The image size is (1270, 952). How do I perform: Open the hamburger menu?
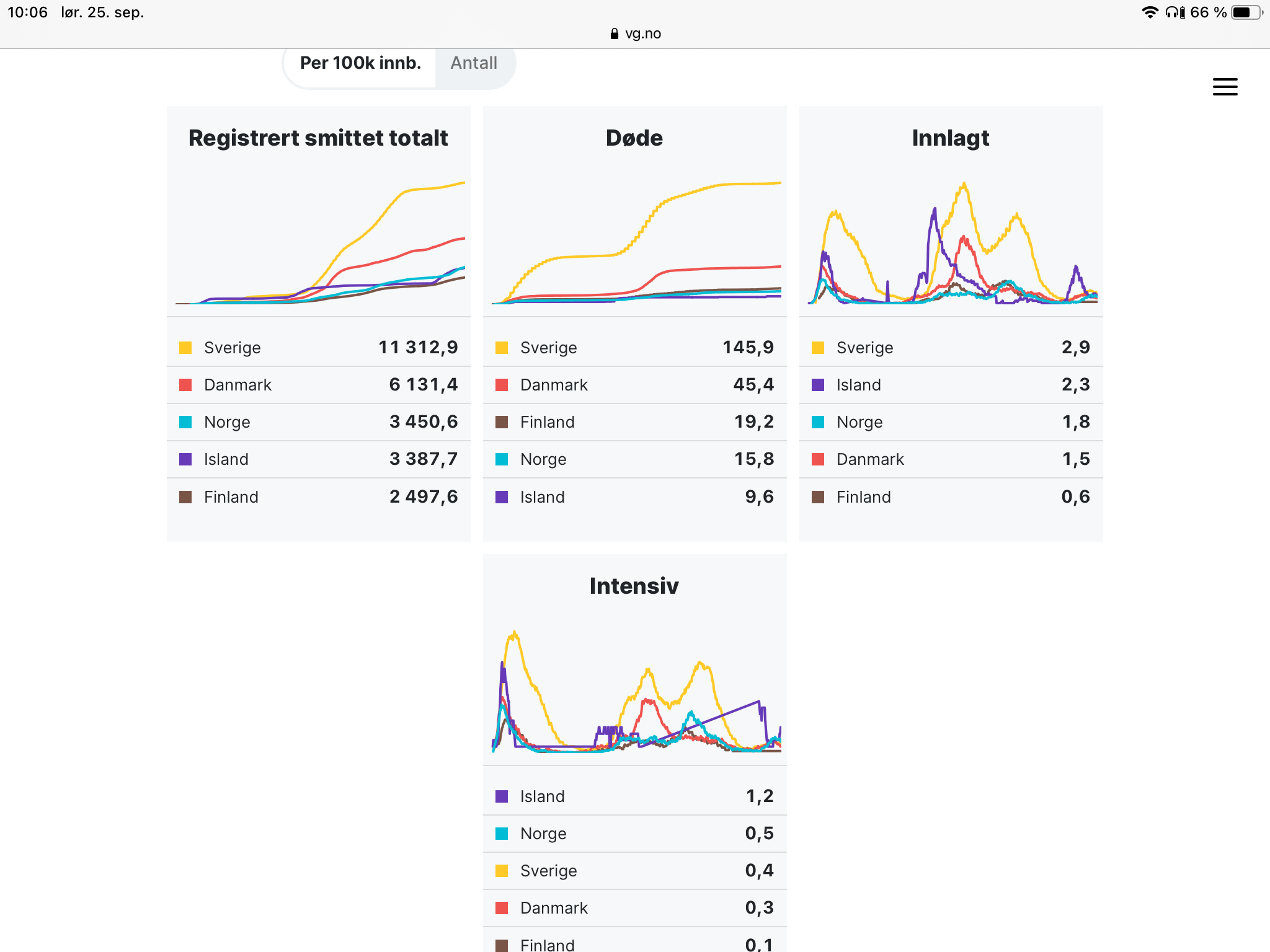click(1225, 87)
